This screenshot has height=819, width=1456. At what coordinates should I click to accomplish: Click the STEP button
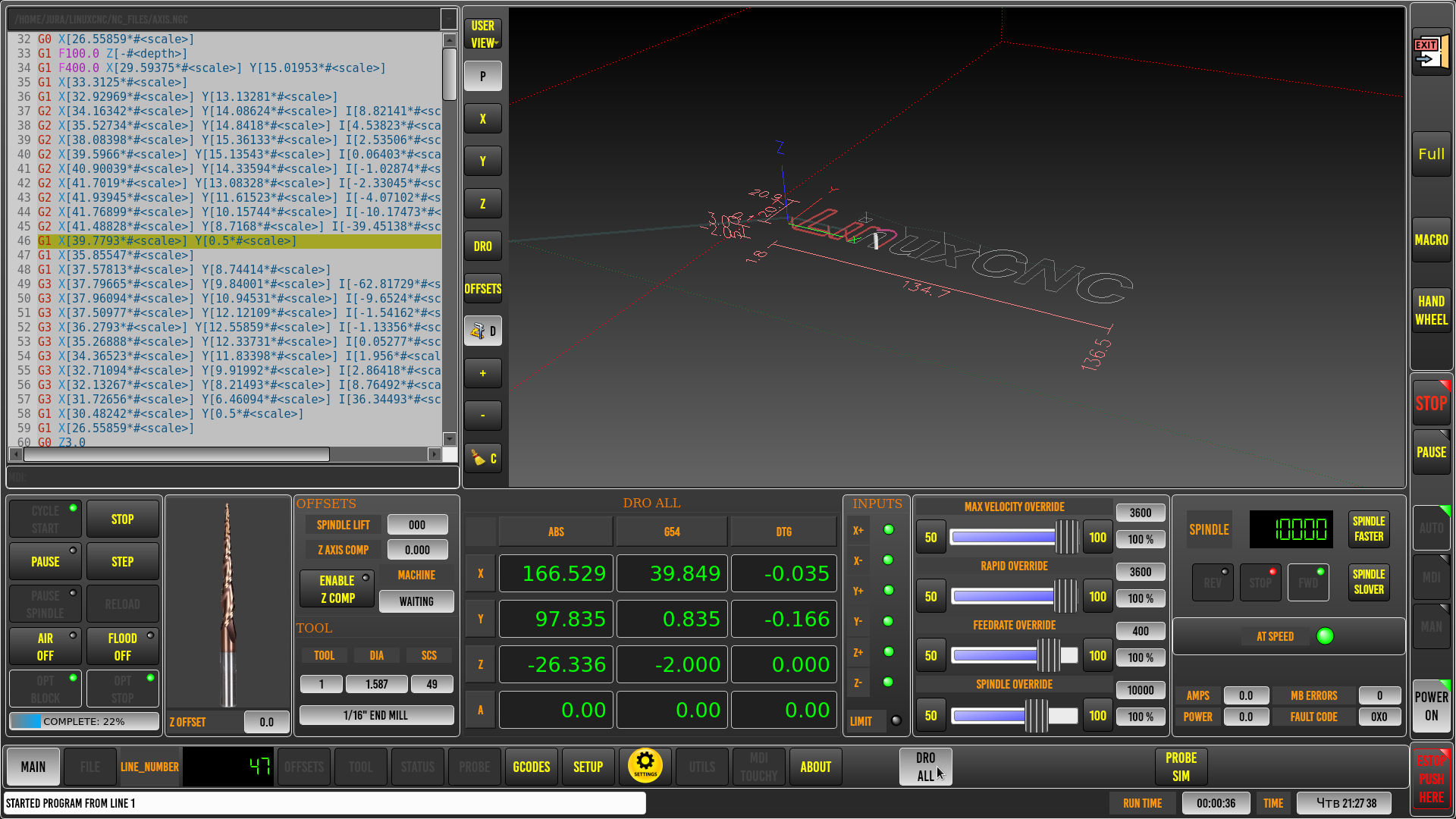point(122,561)
